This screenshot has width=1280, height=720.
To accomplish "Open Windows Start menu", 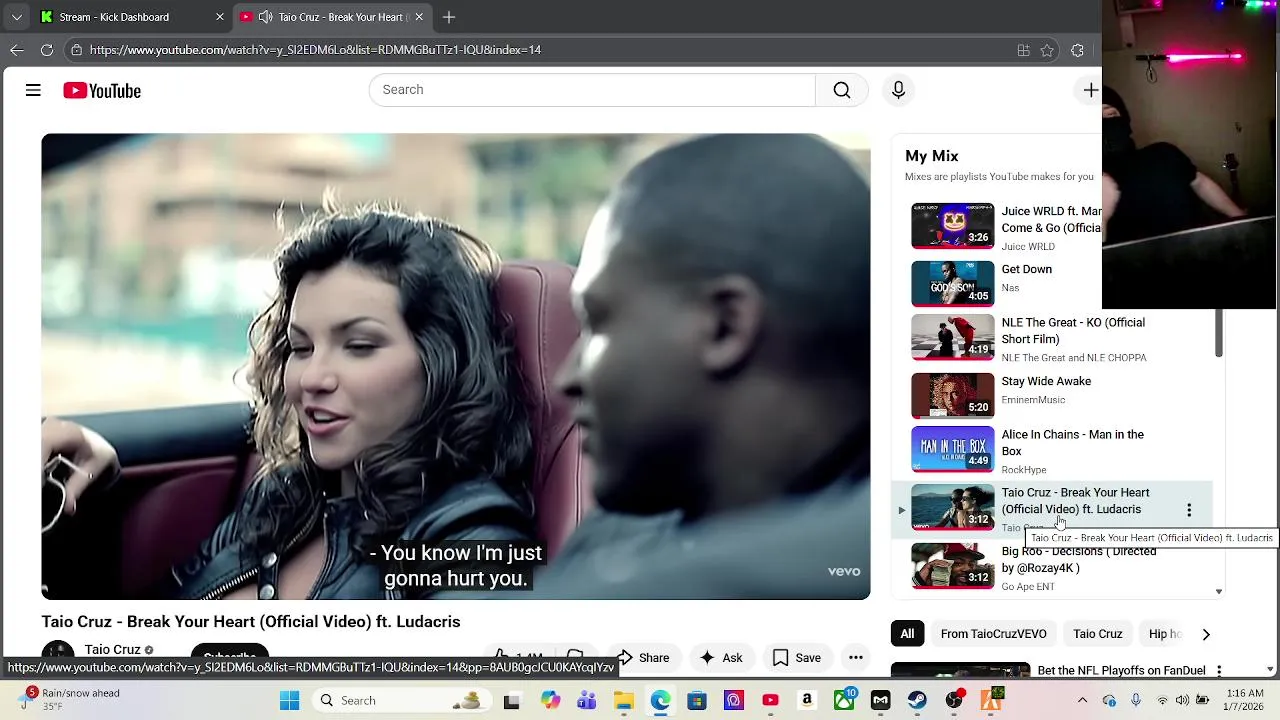I will (x=289, y=701).
